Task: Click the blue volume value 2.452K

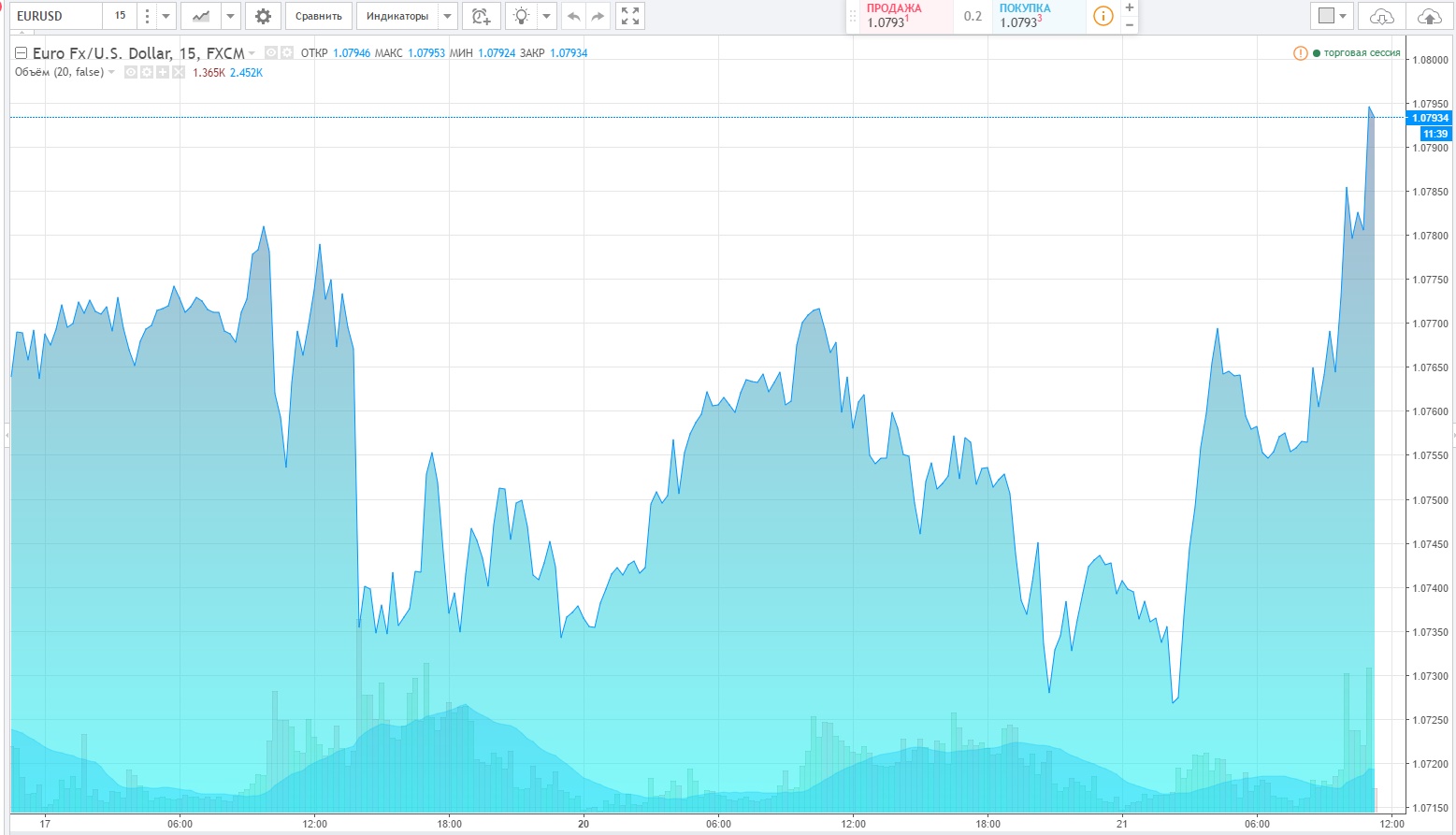Action: (246, 73)
